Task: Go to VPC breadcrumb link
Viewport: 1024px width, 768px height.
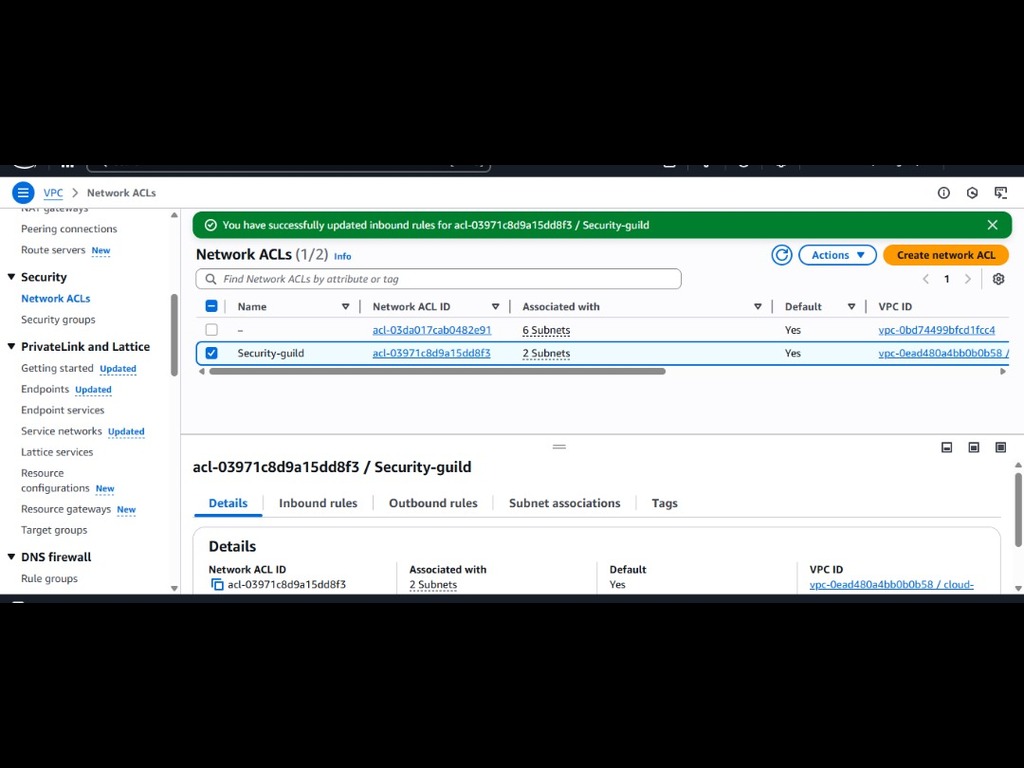Action: pos(53,193)
